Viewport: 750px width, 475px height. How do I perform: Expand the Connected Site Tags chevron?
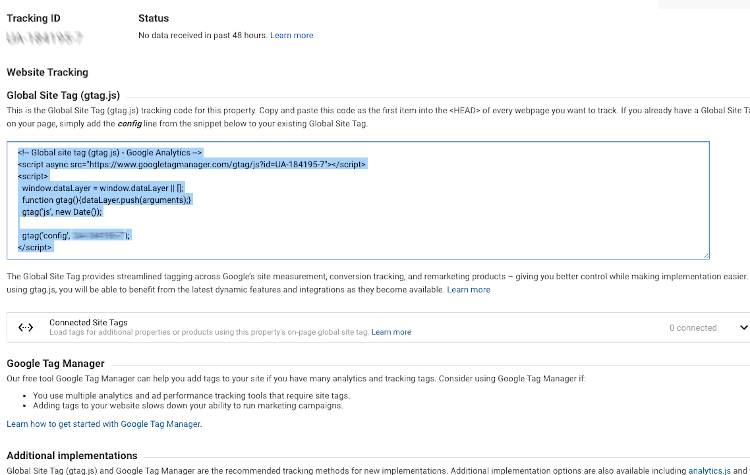744,328
